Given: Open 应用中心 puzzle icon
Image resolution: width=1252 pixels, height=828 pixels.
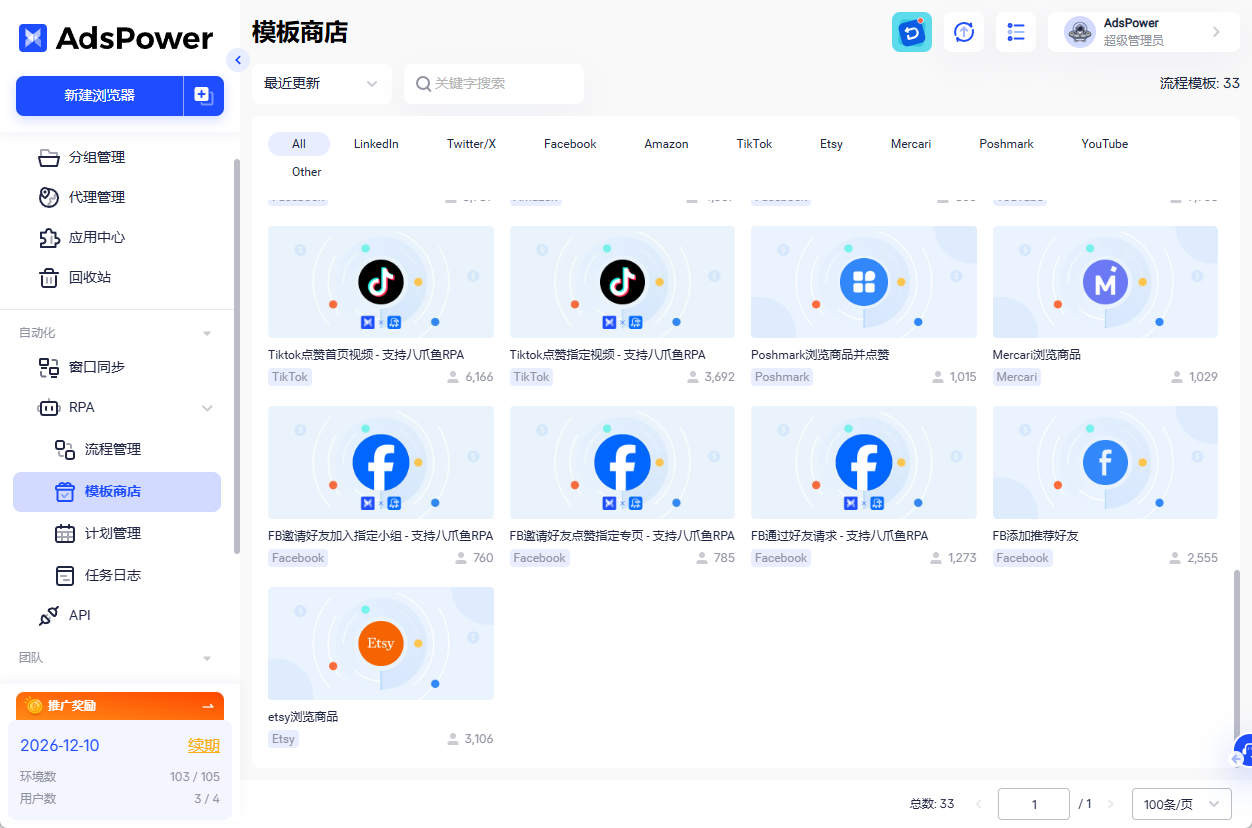Looking at the screenshot, I should [x=49, y=237].
